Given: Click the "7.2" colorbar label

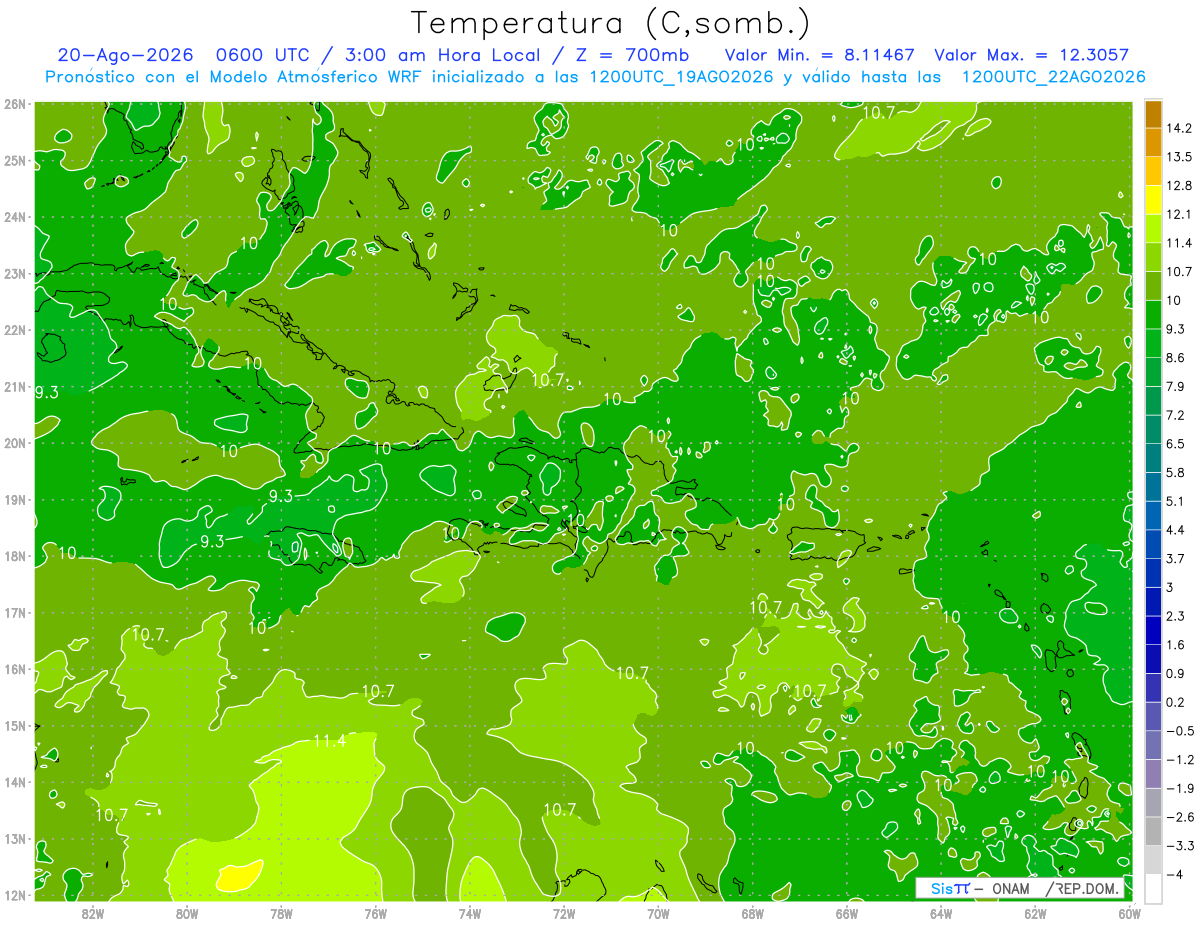Looking at the screenshot, I should (x=1176, y=415).
